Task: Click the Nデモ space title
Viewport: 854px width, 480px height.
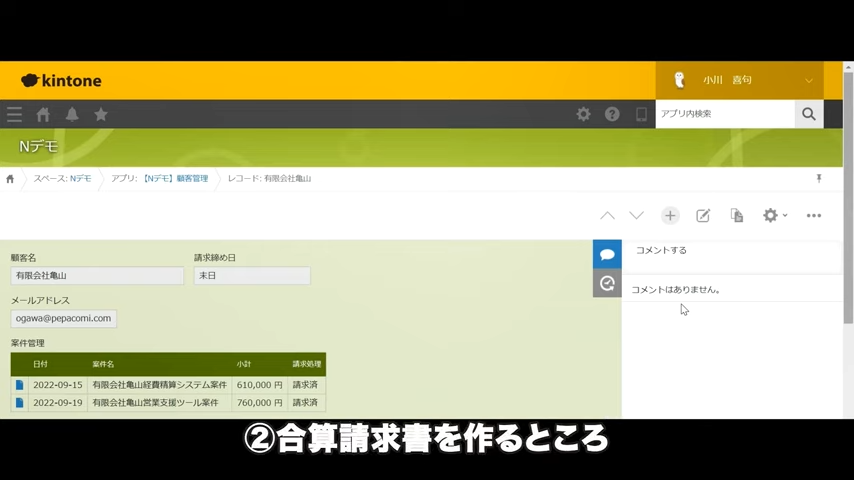Action: pos(38,147)
